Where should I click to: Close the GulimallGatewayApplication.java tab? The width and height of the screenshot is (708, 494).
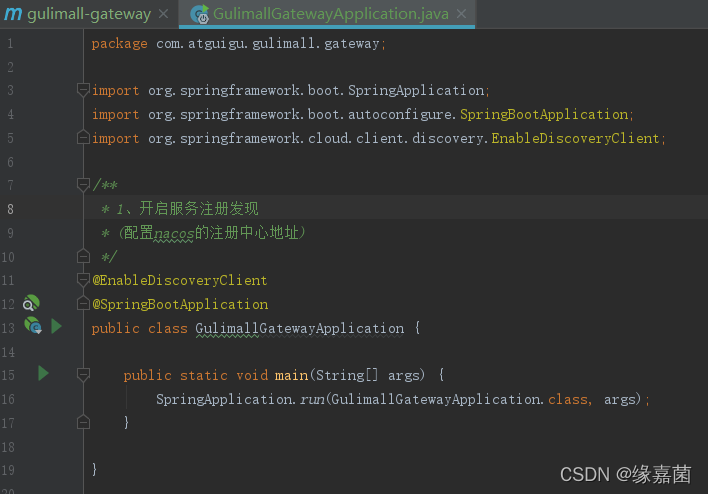pos(461,14)
